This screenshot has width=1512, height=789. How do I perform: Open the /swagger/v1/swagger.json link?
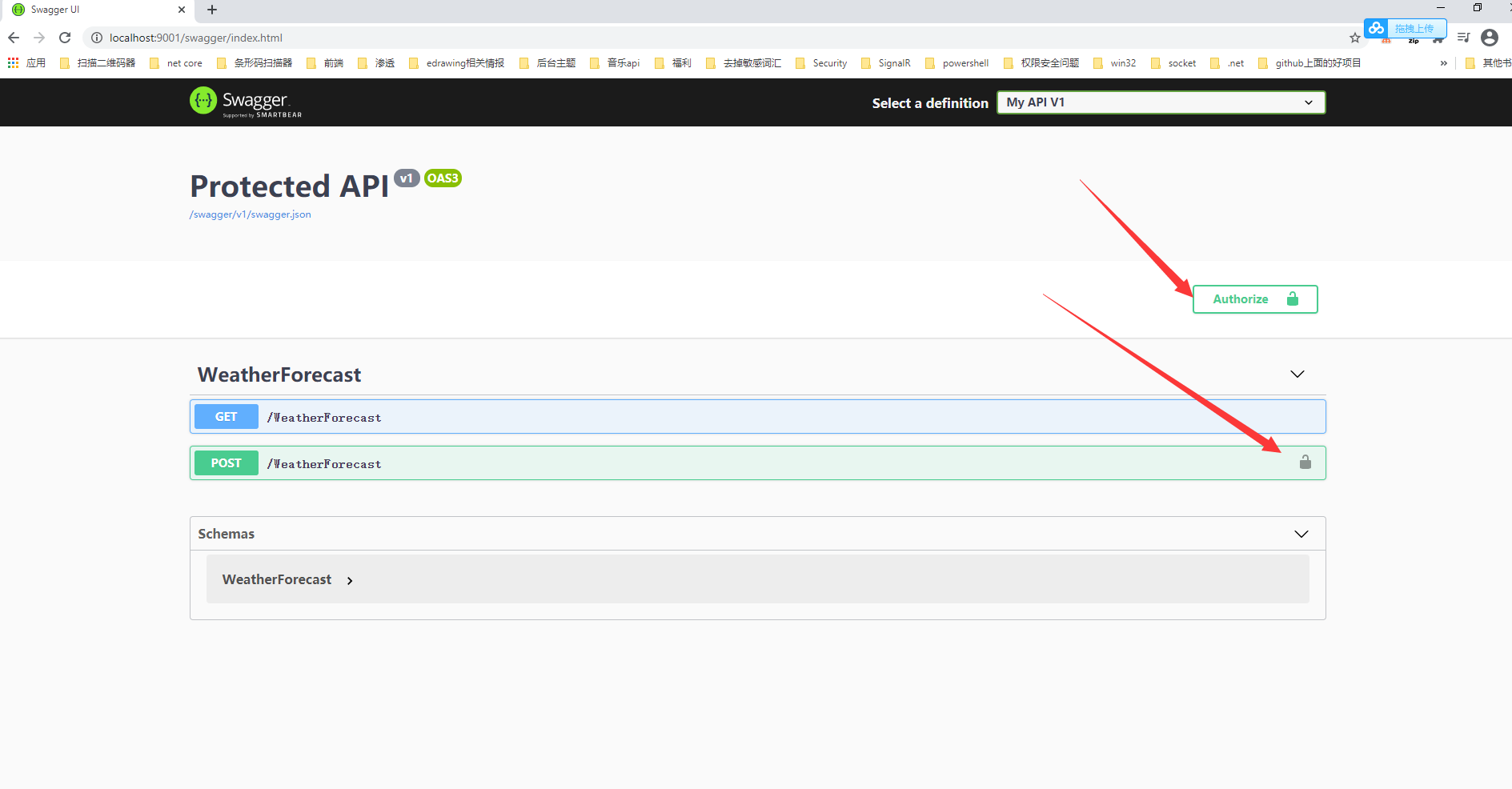pos(250,214)
